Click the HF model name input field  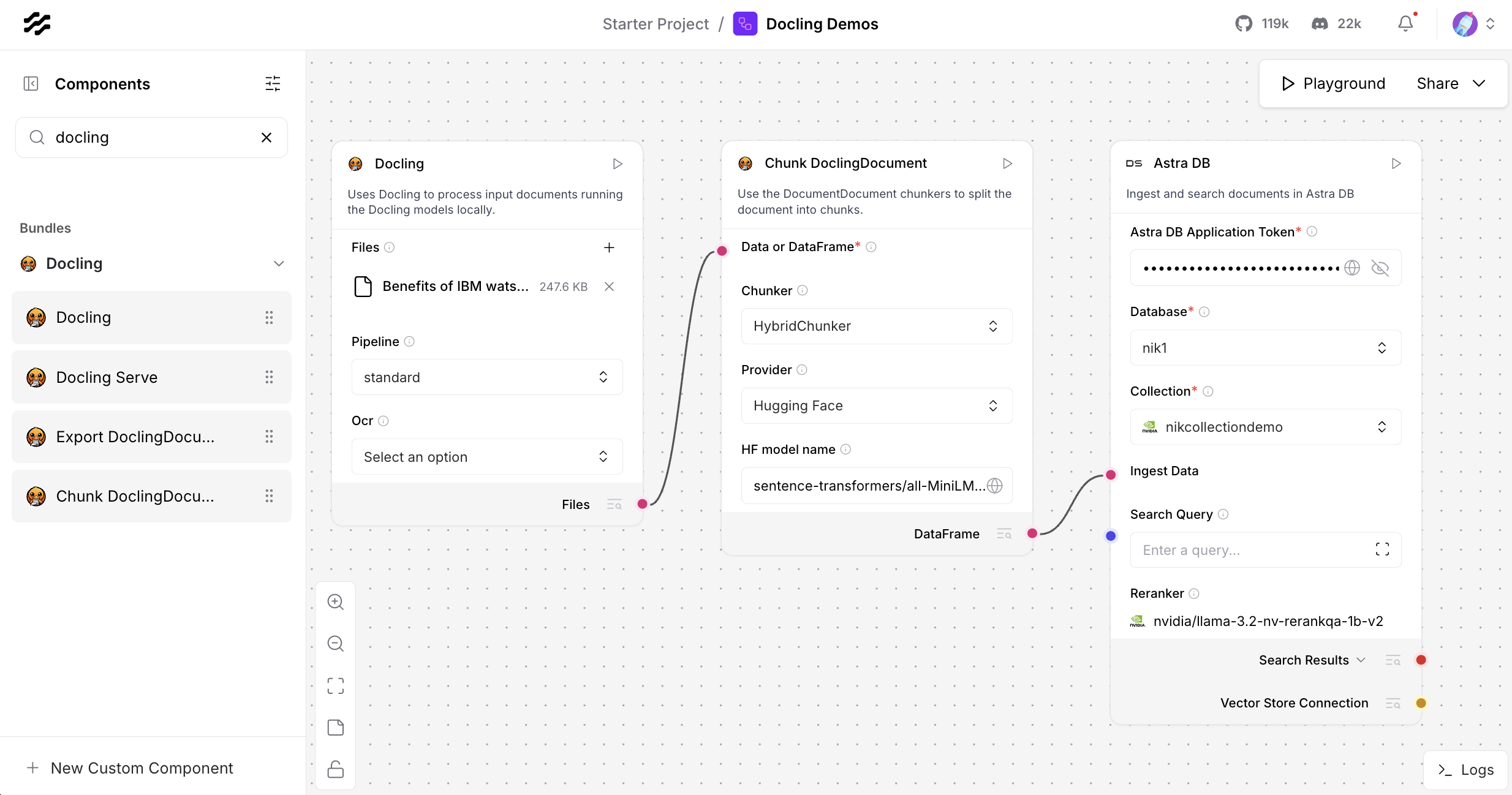point(877,486)
